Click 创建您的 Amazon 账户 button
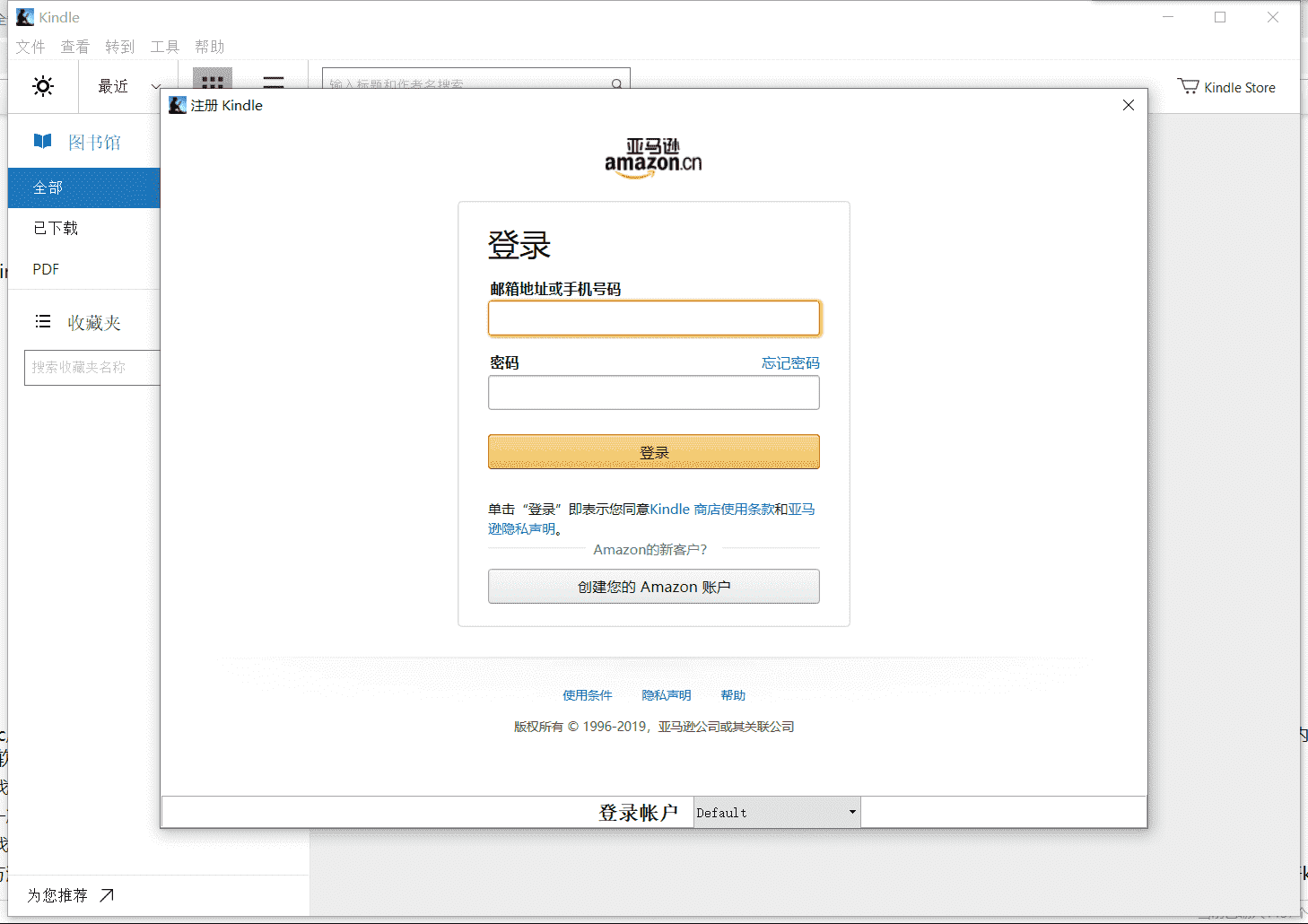Viewport: 1308px width, 924px height. pyautogui.click(x=654, y=587)
